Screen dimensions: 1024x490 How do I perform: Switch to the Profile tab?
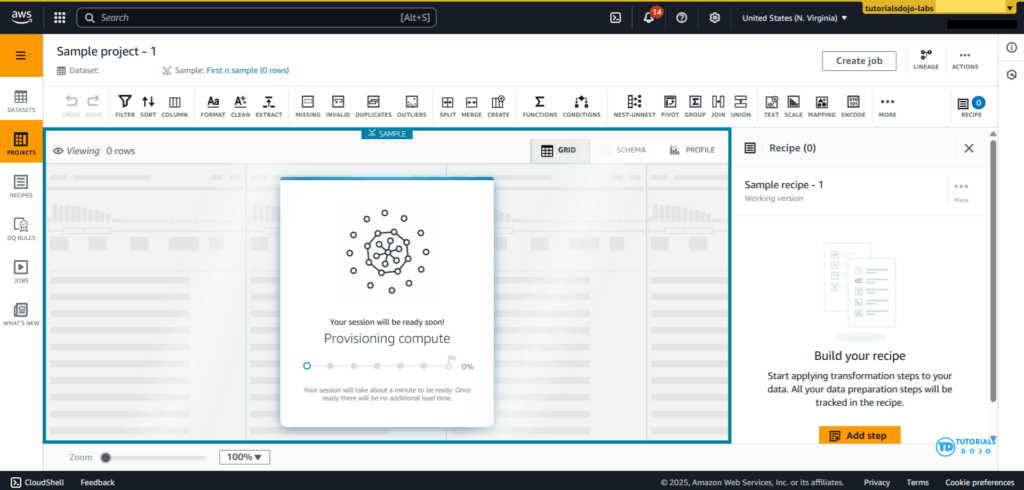coord(692,150)
